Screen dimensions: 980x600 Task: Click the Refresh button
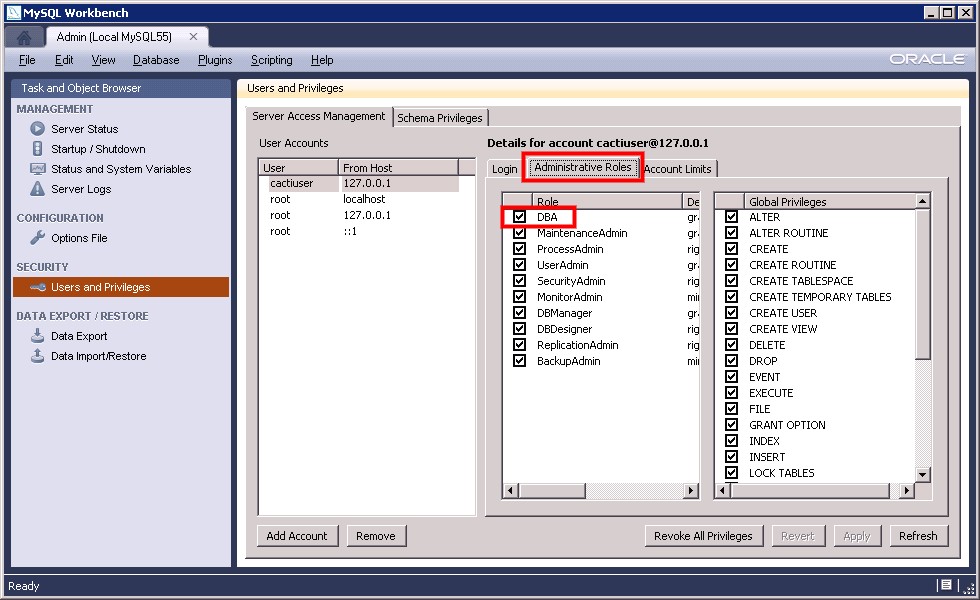[918, 536]
